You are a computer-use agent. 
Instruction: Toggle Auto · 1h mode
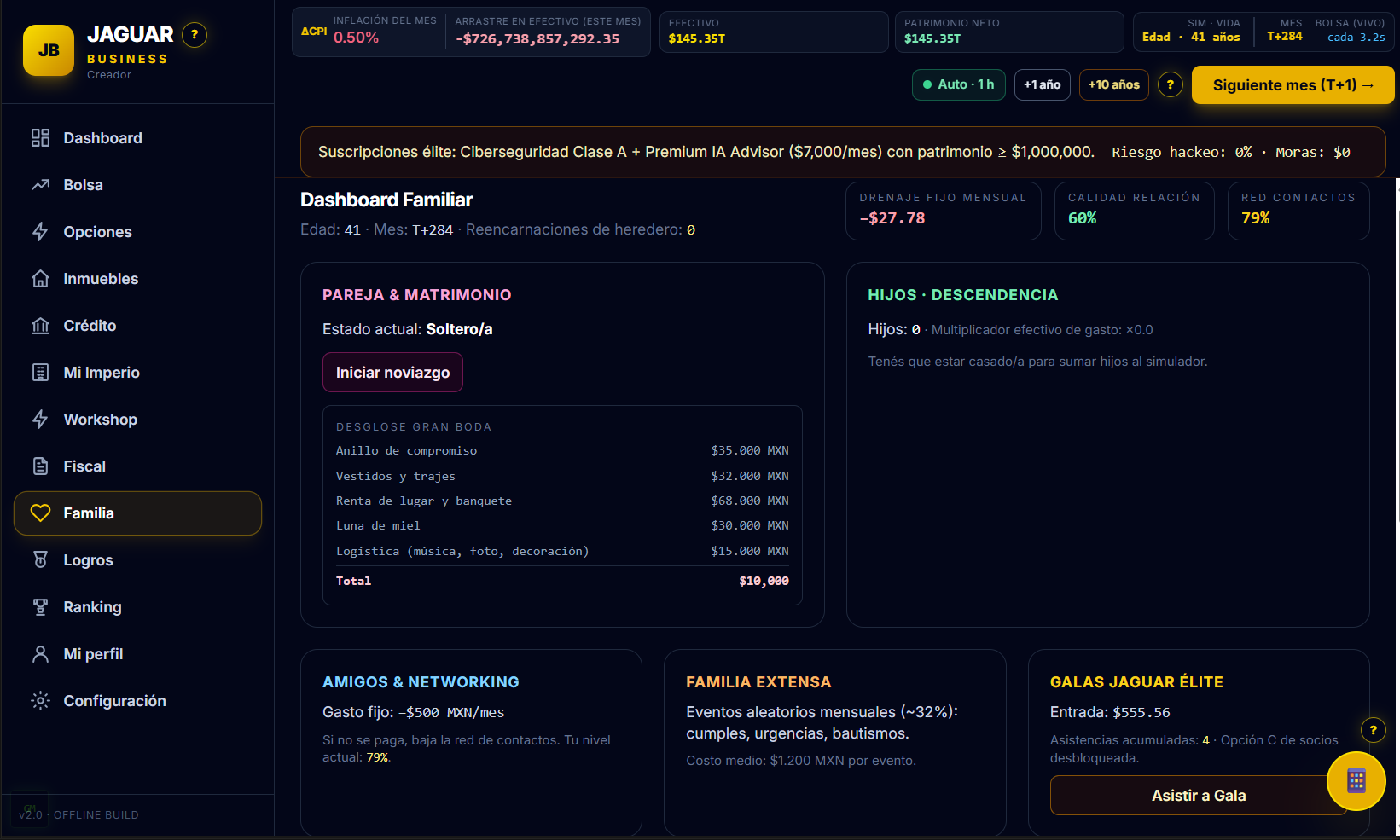tap(959, 84)
